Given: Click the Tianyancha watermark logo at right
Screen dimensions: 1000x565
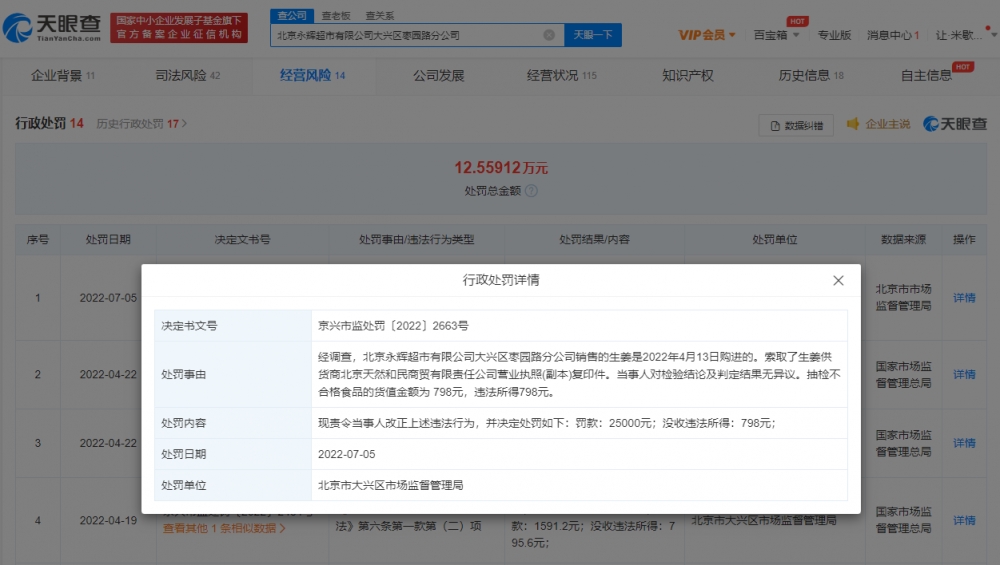Looking at the screenshot, I should click(x=955, y=124).
